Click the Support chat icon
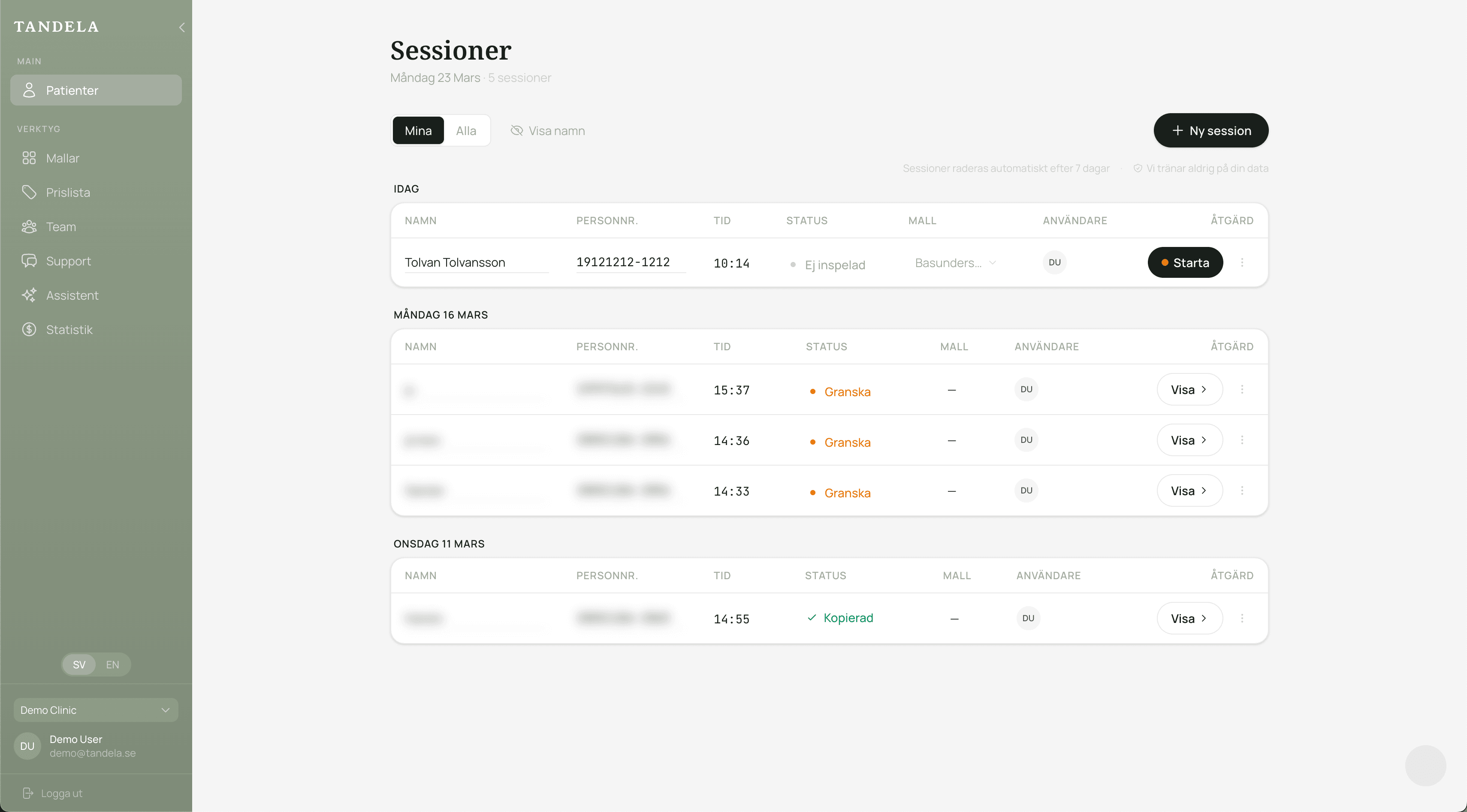The height and width of the screenshot is (812, 1467). [29, 261]
